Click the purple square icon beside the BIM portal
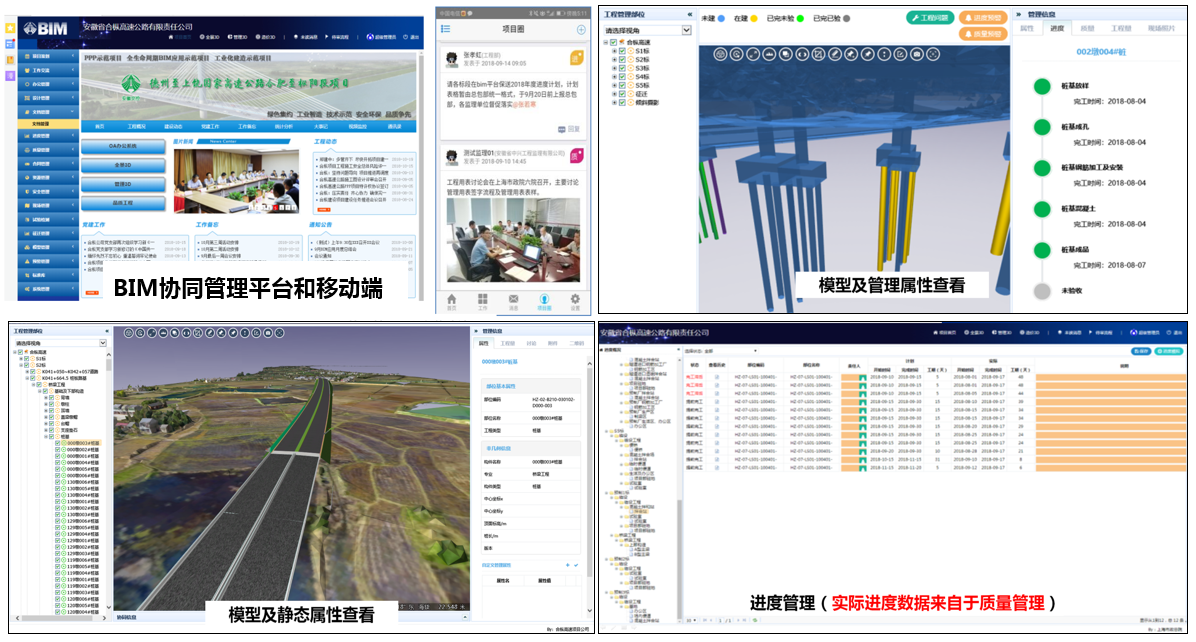1196x642 pixels. [x=10, y=75]
